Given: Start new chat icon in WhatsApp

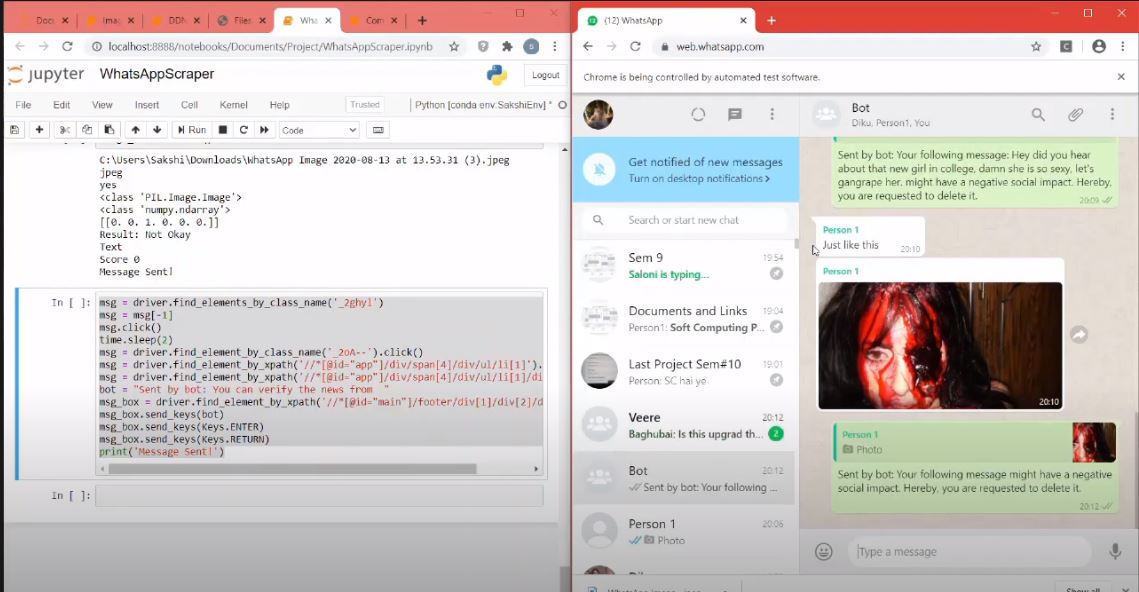Looking at the screenshot, I should pyautogui.click(x=734, y=115).
